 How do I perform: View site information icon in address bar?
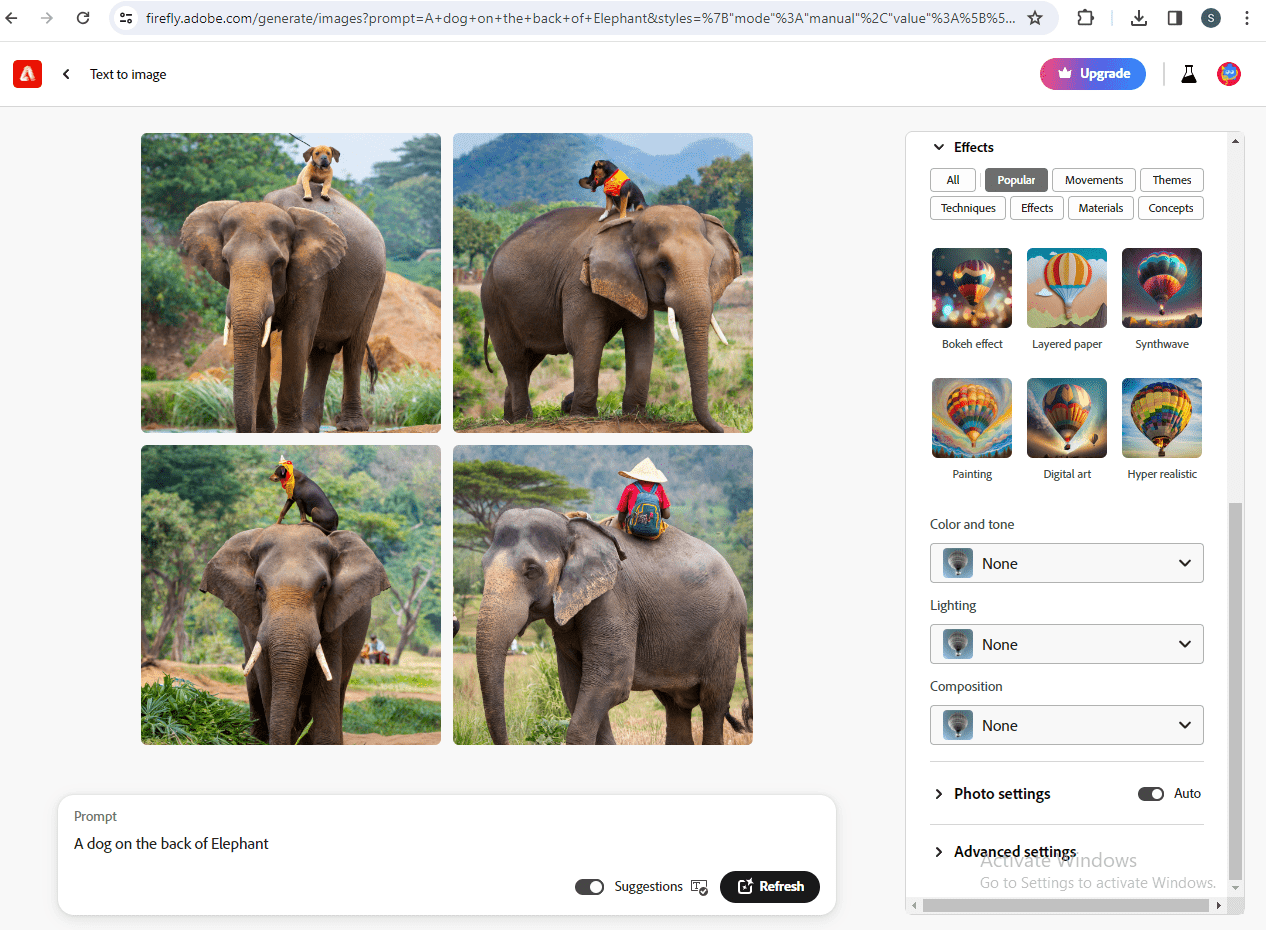tap(125, 18)
